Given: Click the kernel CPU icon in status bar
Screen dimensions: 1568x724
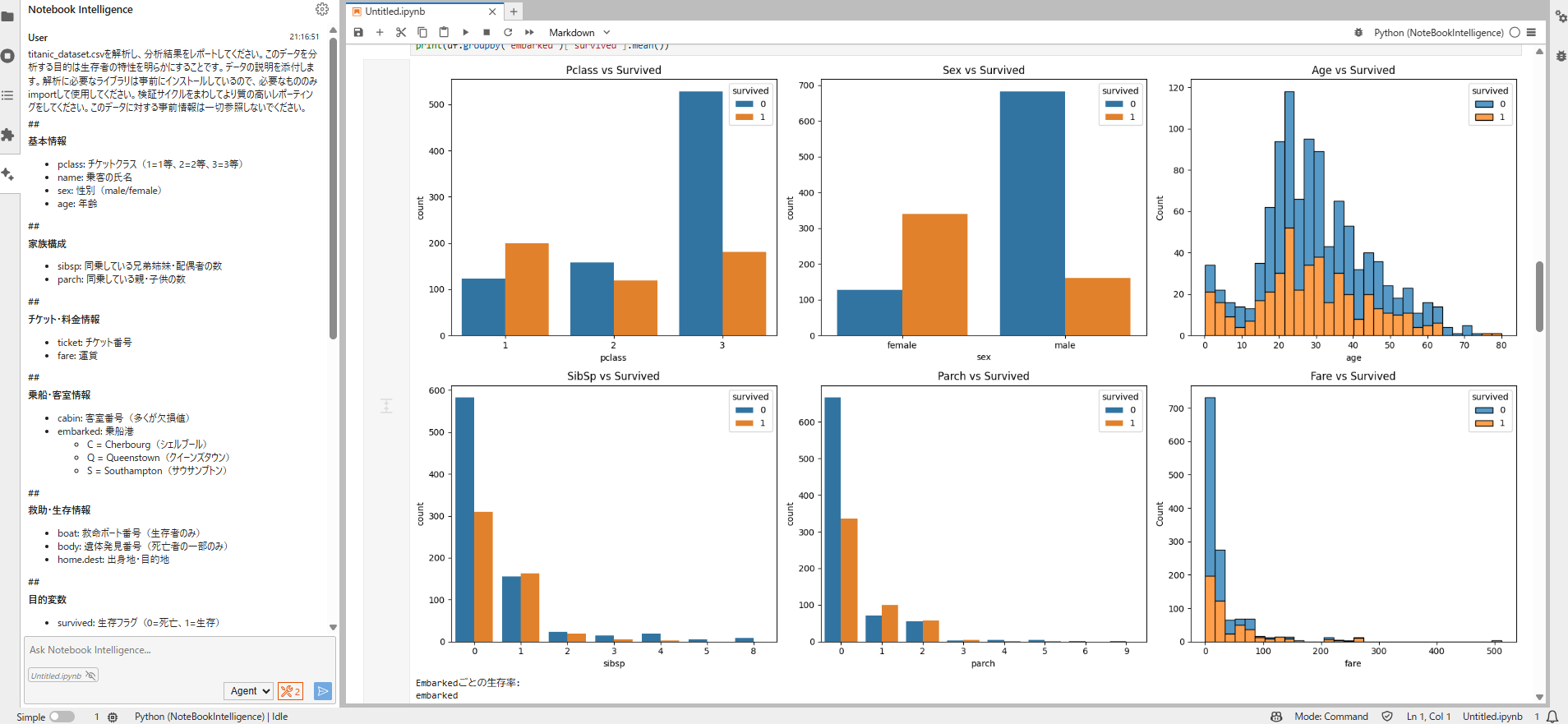Looking at the screenshot, I should coord(113,717).
